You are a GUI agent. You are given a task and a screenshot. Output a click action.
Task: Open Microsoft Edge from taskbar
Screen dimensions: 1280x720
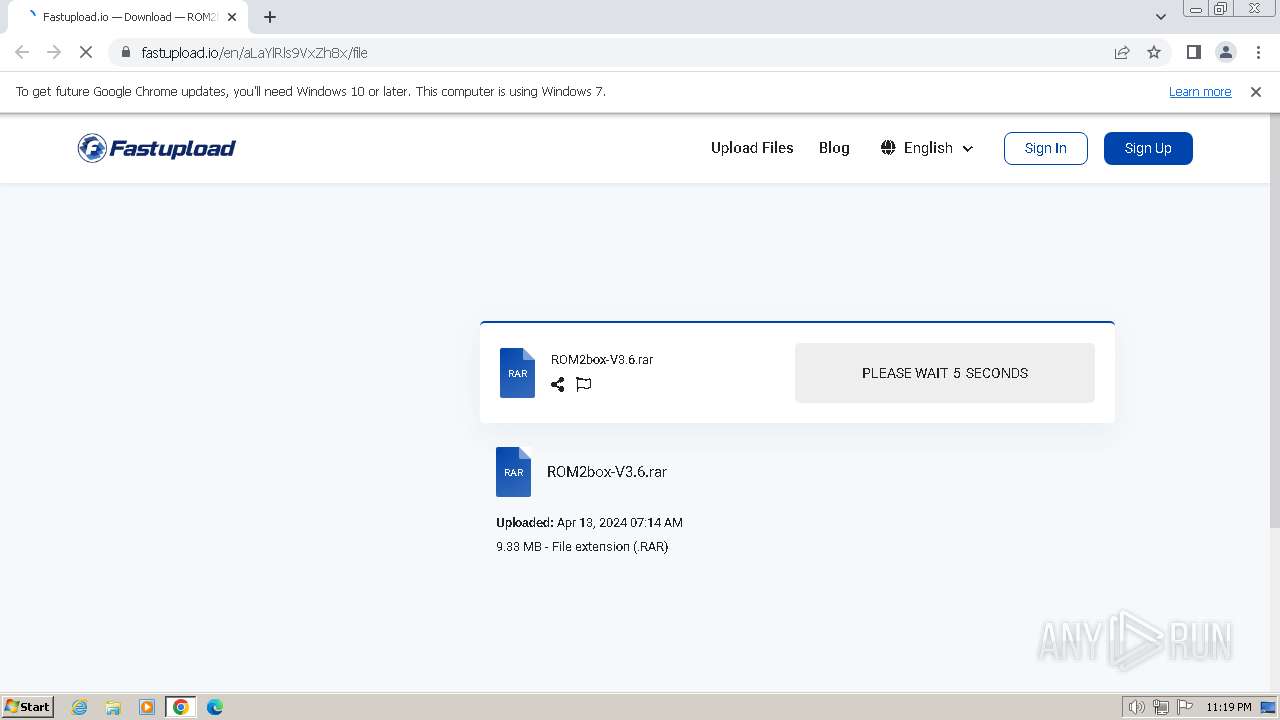click(x=215, y=707)
